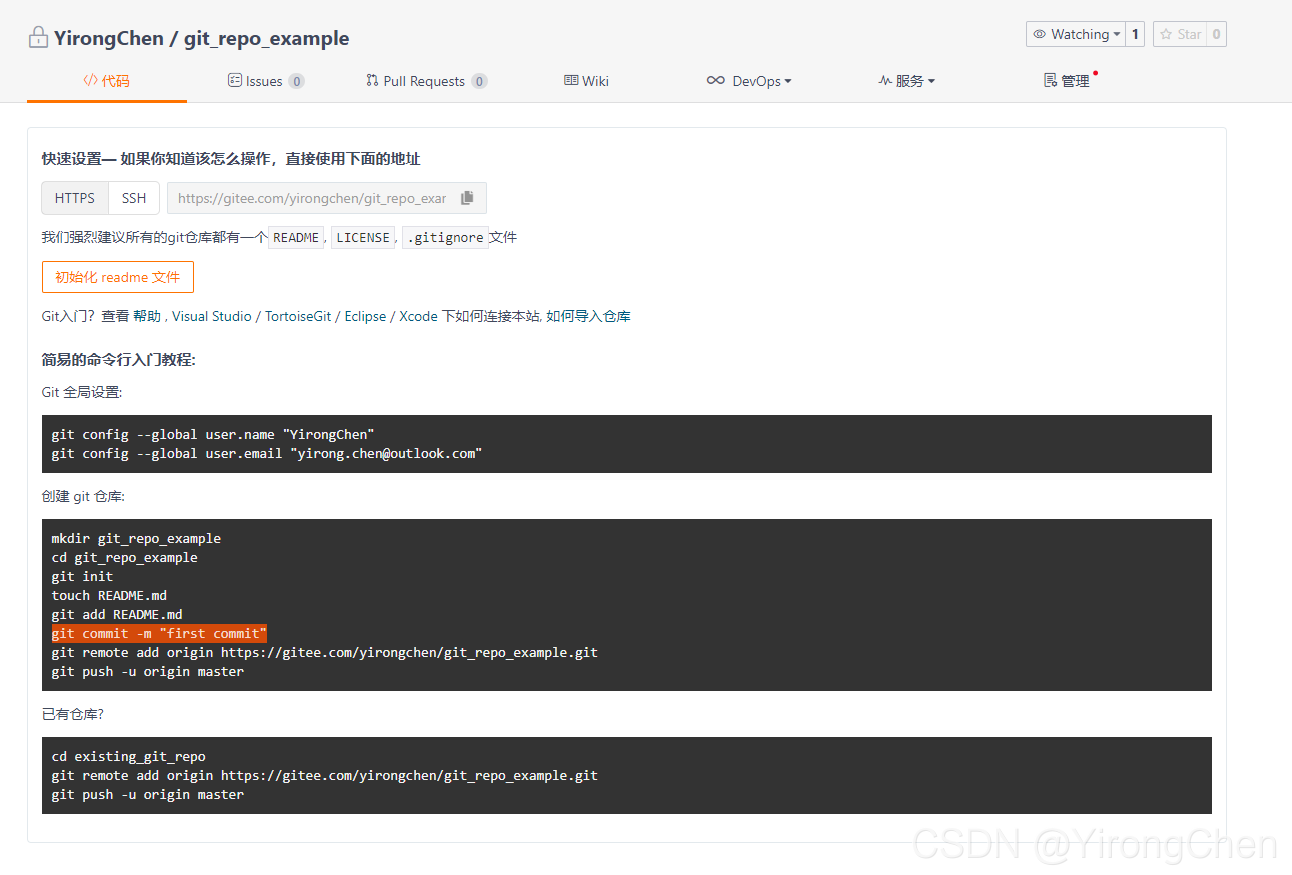Open the Eclipse link
The image size is (1292, 875).
(365, 316)
